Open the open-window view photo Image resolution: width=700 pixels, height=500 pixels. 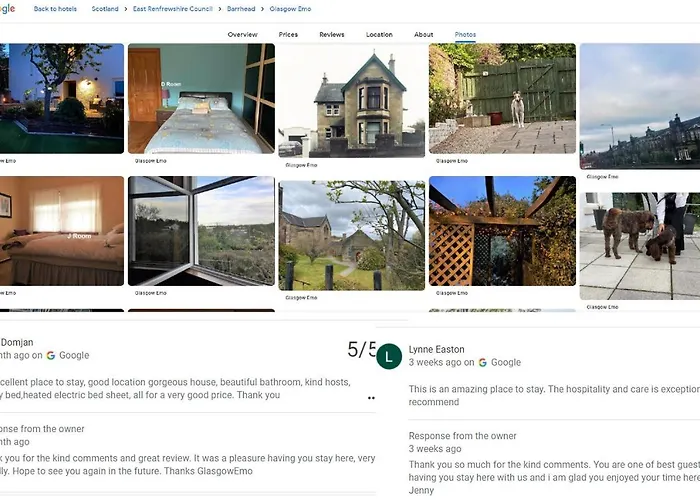(200, 231)
